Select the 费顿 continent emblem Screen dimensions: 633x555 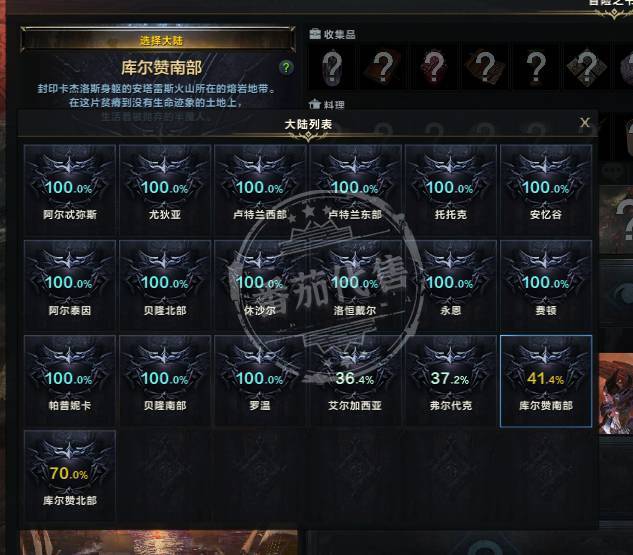pos(546,285)
